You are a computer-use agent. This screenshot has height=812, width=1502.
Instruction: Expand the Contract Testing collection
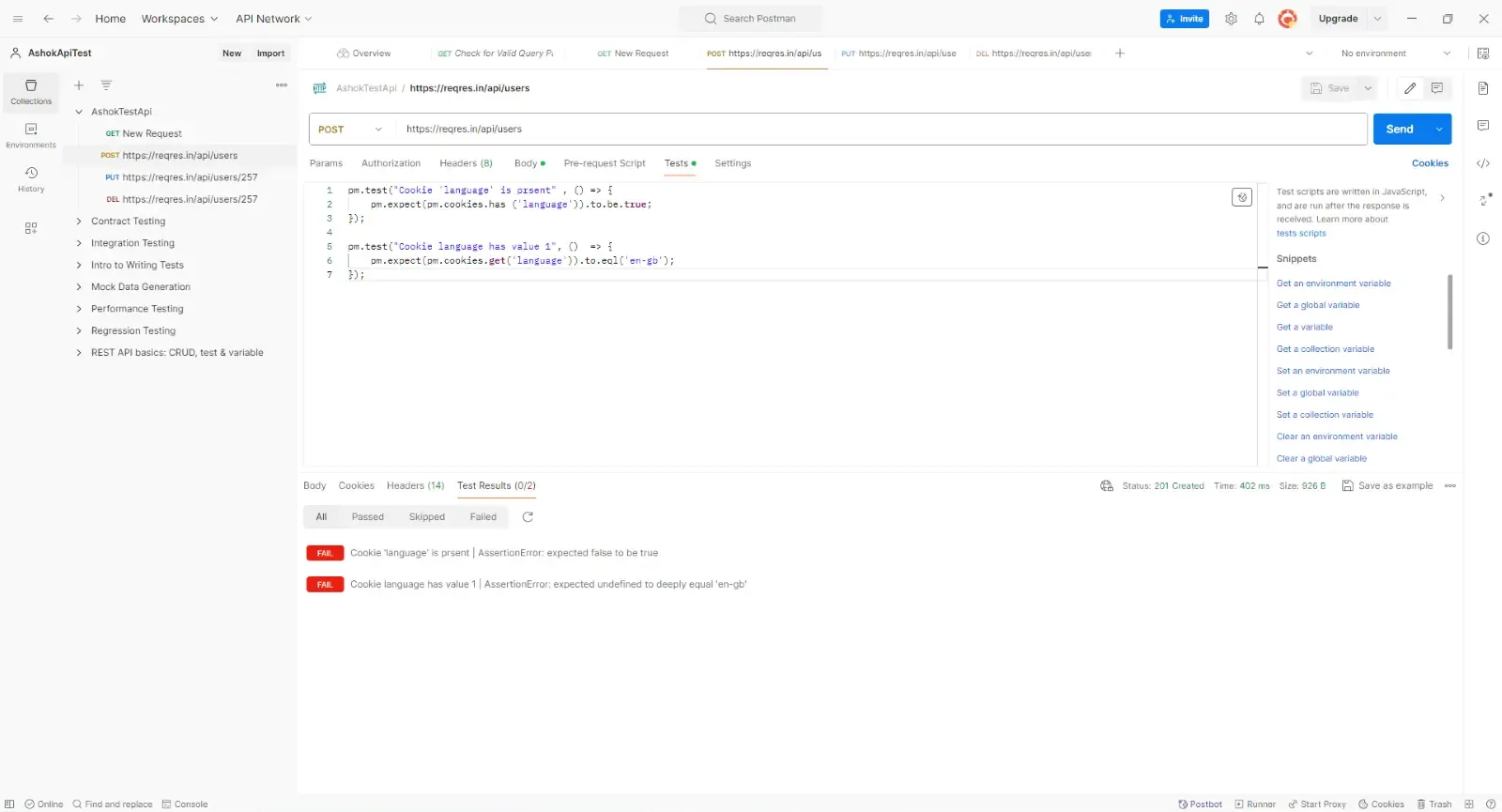(x=79, y=222)
